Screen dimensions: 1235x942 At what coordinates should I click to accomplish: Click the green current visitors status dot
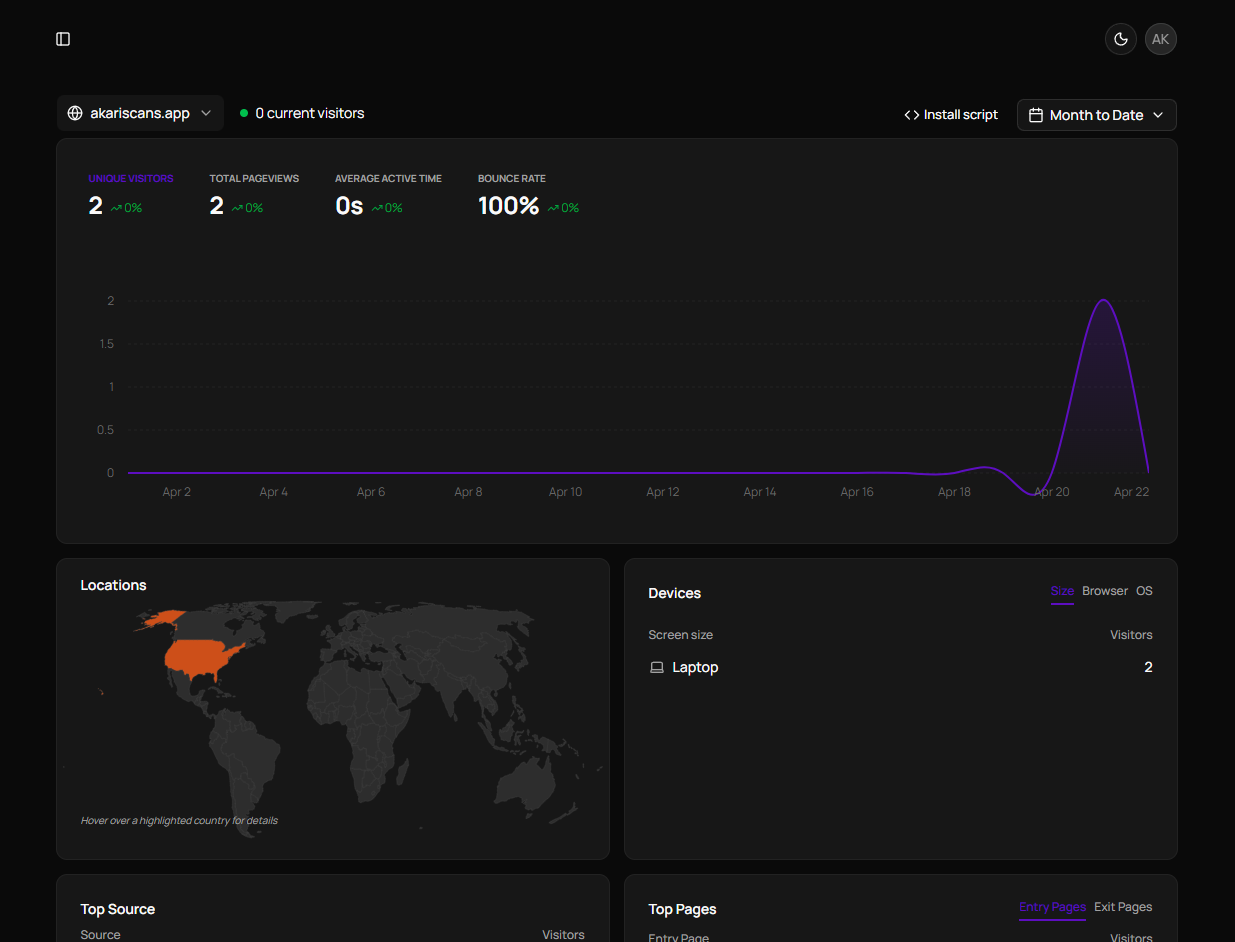244,113
